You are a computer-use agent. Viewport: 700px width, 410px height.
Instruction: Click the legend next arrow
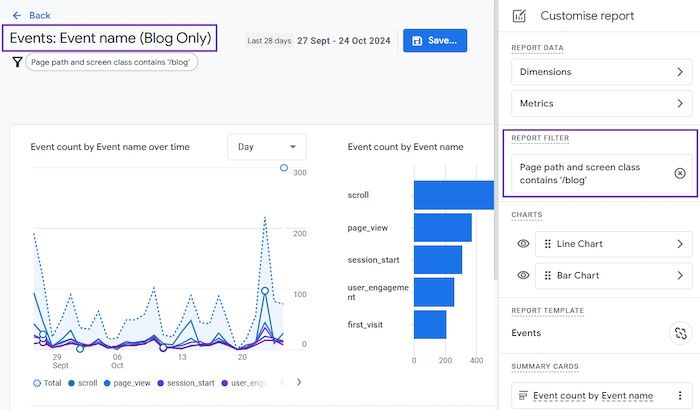tap(298, 382)
